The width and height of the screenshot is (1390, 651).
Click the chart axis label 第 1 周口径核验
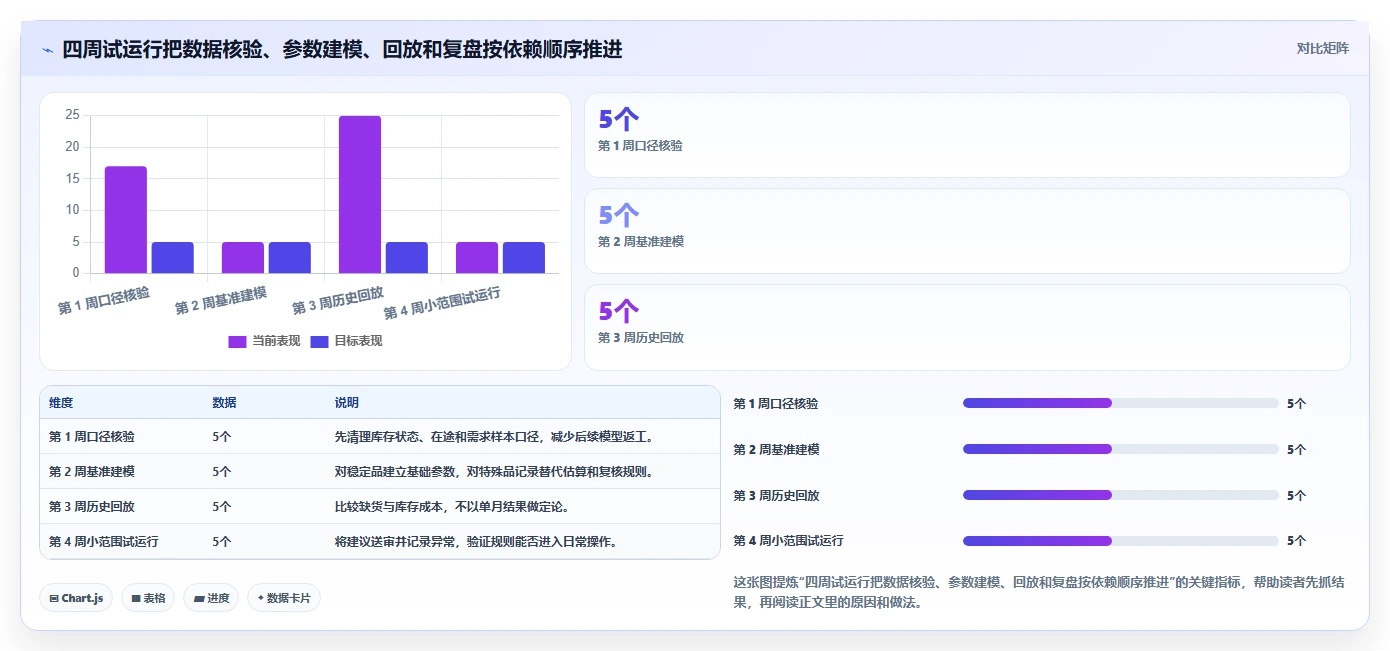(x=104, y=300)
